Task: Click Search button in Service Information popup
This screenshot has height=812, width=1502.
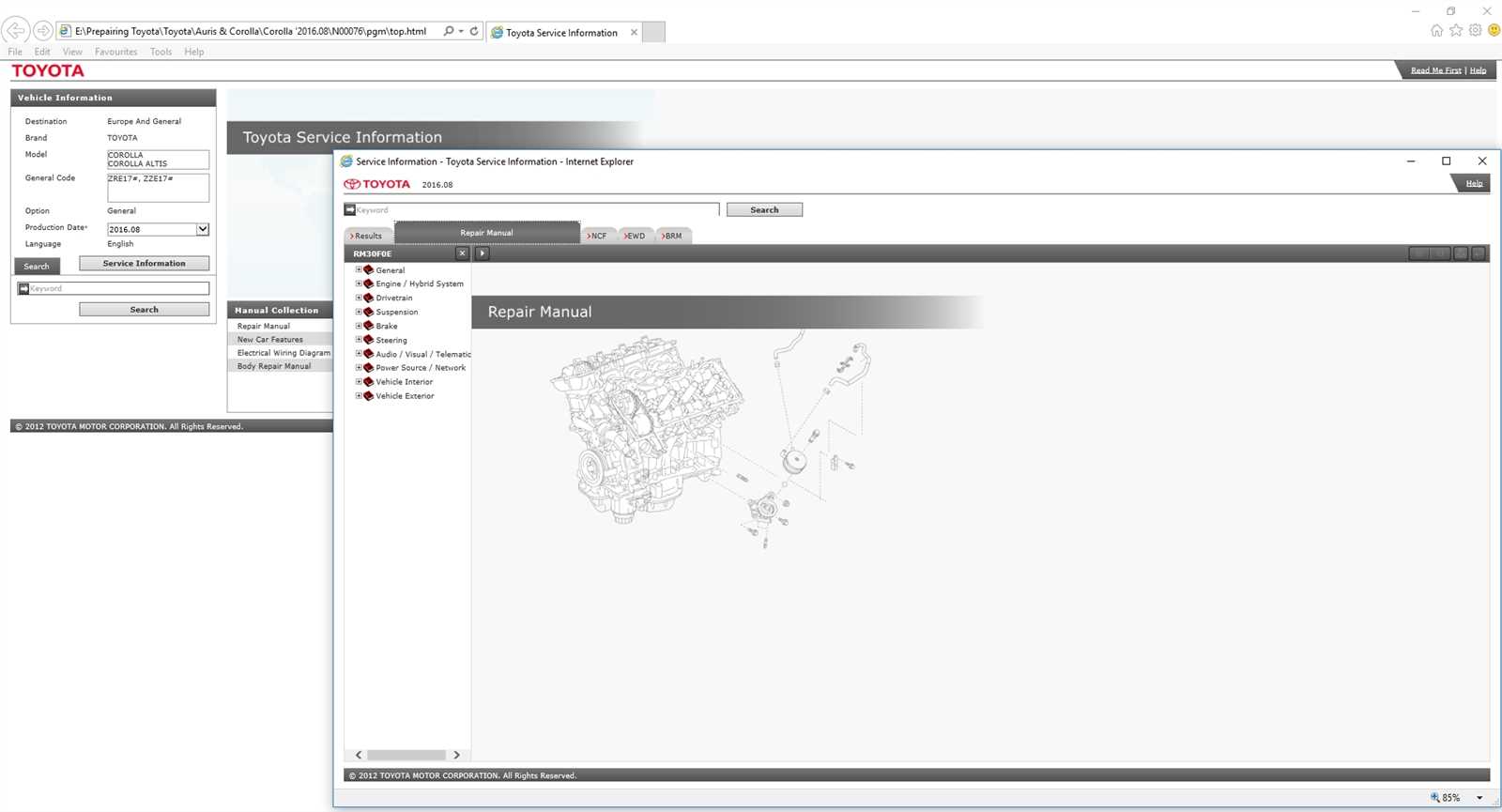Action: click(x=764, y=209)
